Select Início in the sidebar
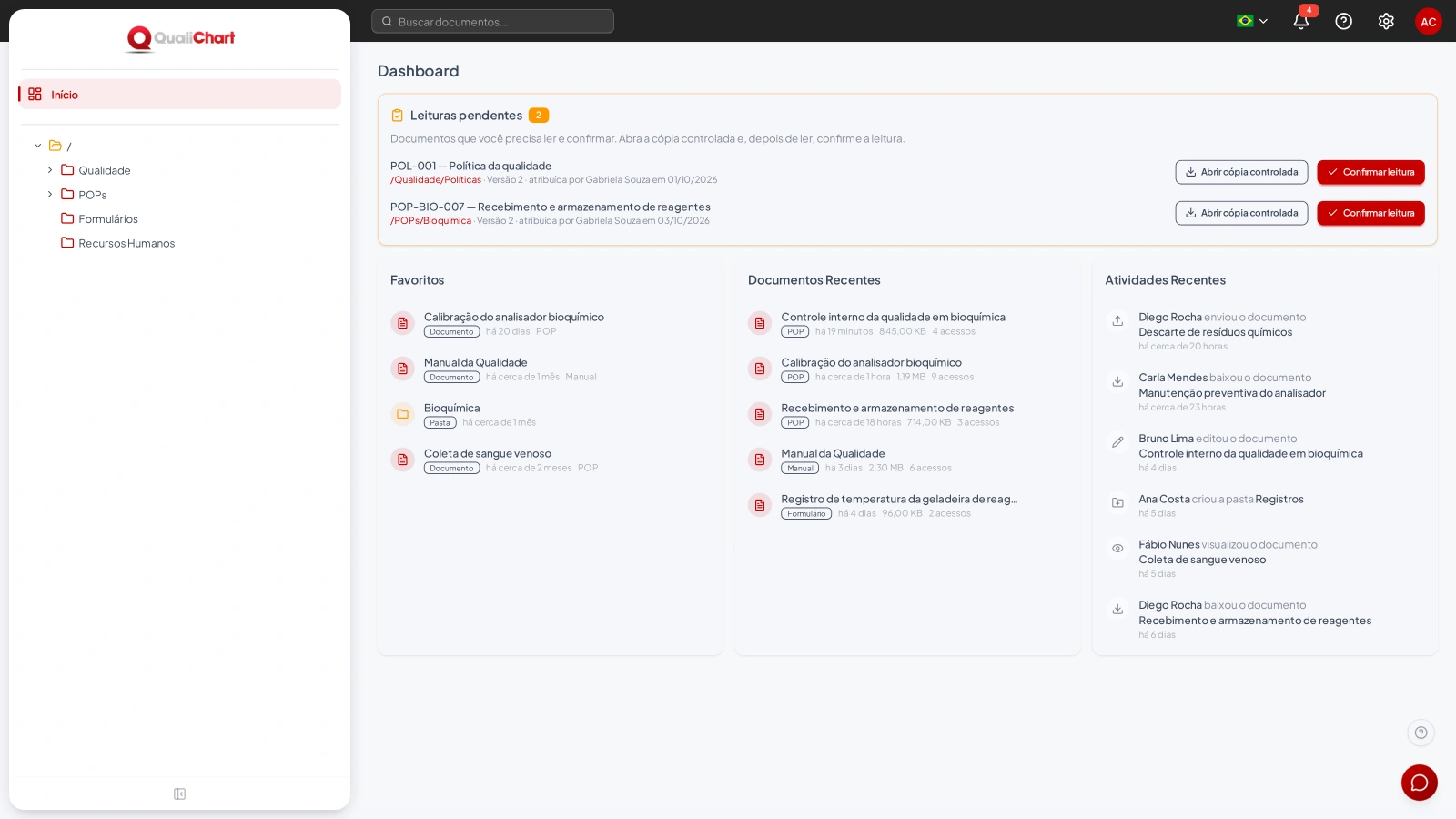The height and width of the screenshot is (819, 1456). (x=179, y=94)
